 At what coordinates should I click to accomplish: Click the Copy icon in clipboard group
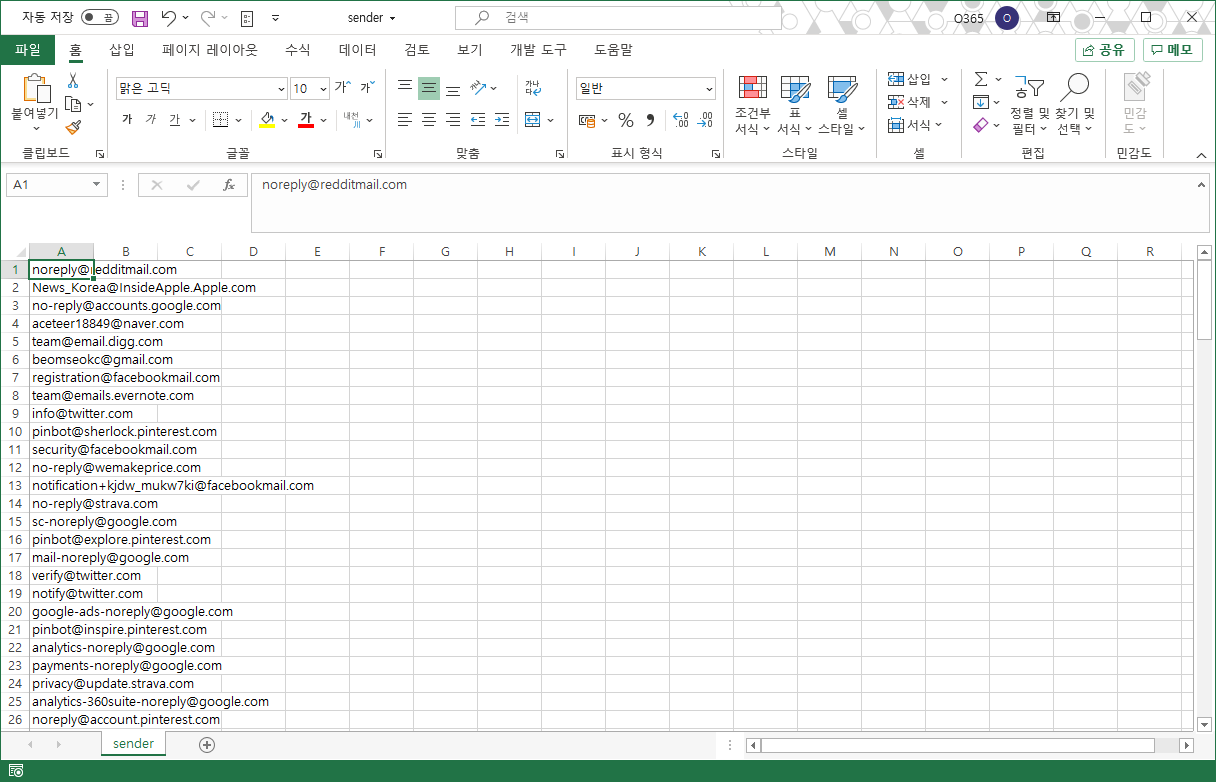point(73,104)
